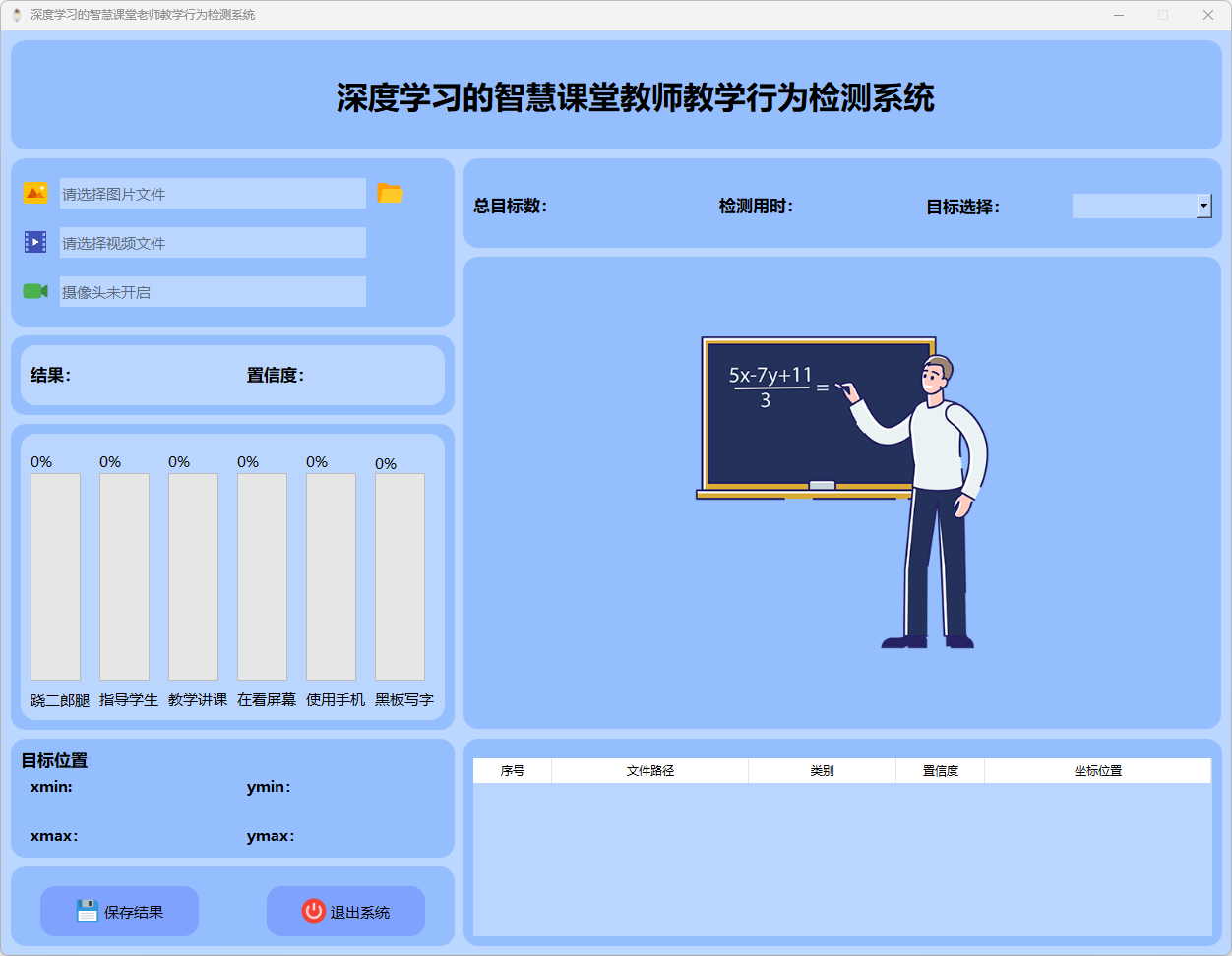Click the 坐标位置 column header
The image size is (1232, 956).
pyautogui.click(x=1097, y=771)
